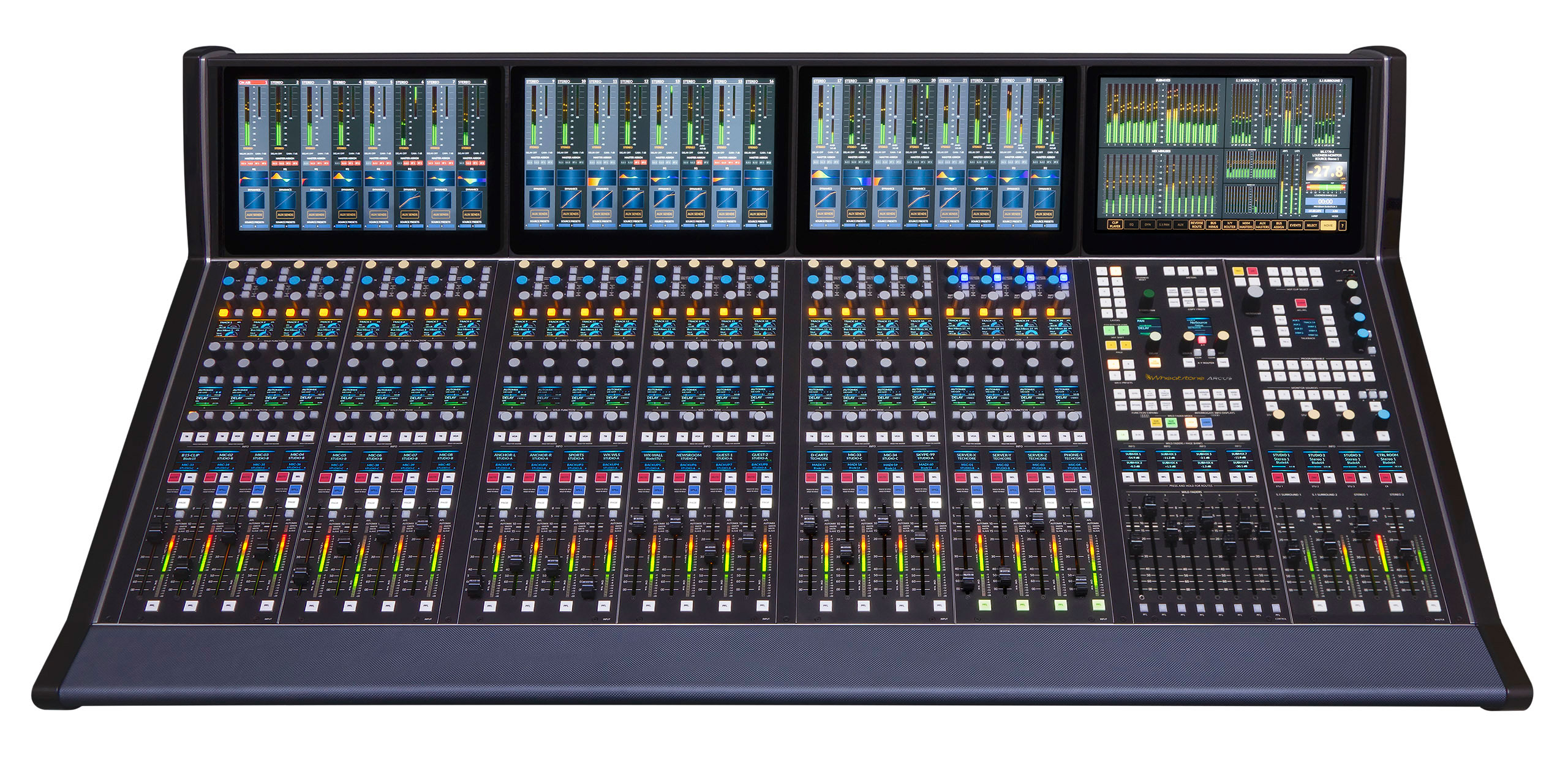Image resolution: width=1568 pixels, height=766 pixels.
Task: Open the X/Y Router screen
Action: point(1231,225)
